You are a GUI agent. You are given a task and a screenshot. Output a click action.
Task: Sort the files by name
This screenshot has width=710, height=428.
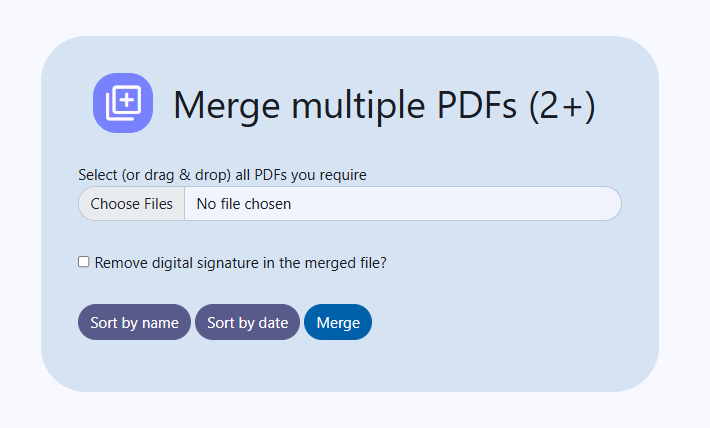(x=134, y=322)
